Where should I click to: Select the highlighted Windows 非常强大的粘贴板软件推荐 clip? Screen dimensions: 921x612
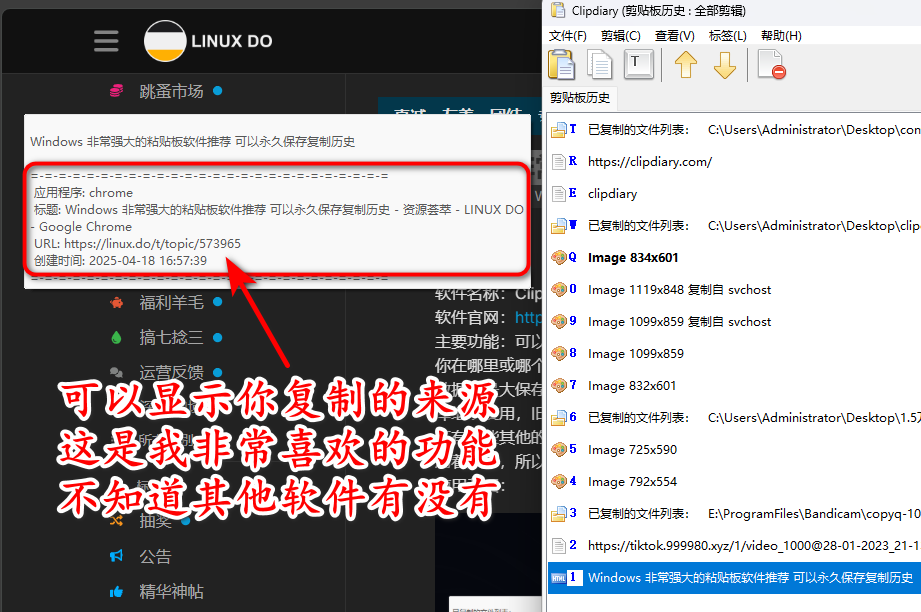(x=734, y=578)
